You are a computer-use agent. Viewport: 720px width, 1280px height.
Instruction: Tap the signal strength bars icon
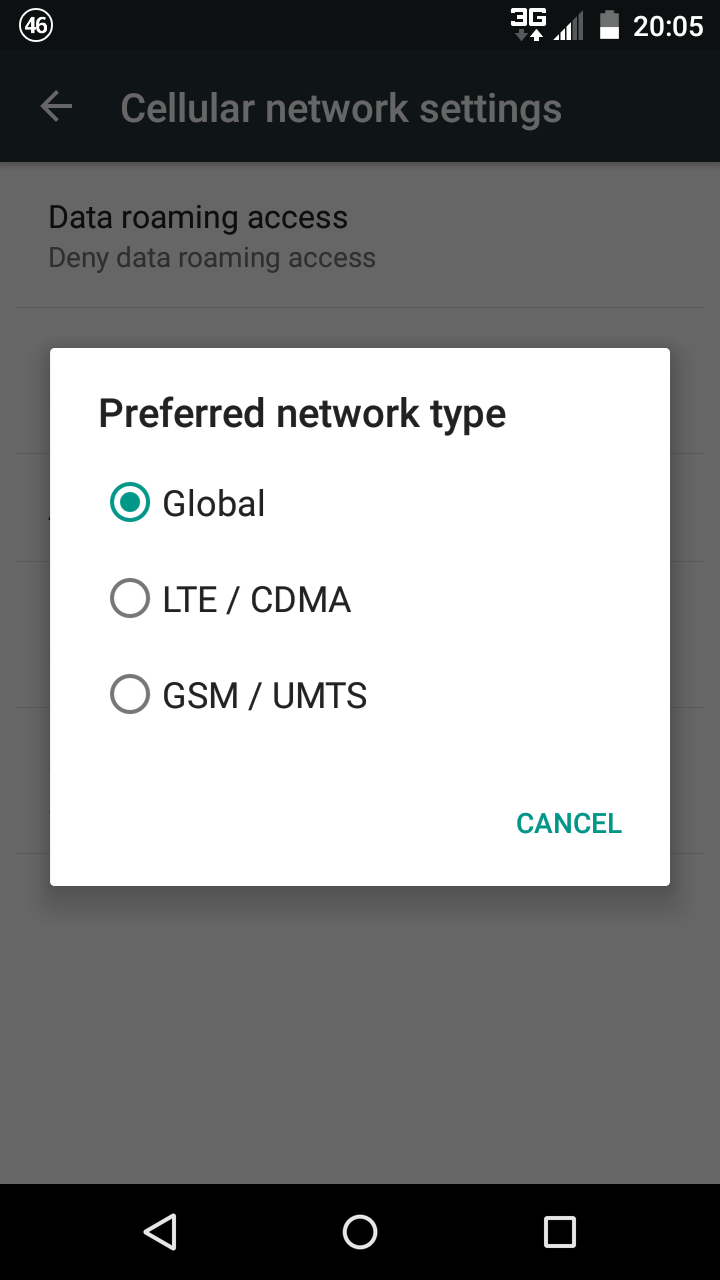[569, 27]
